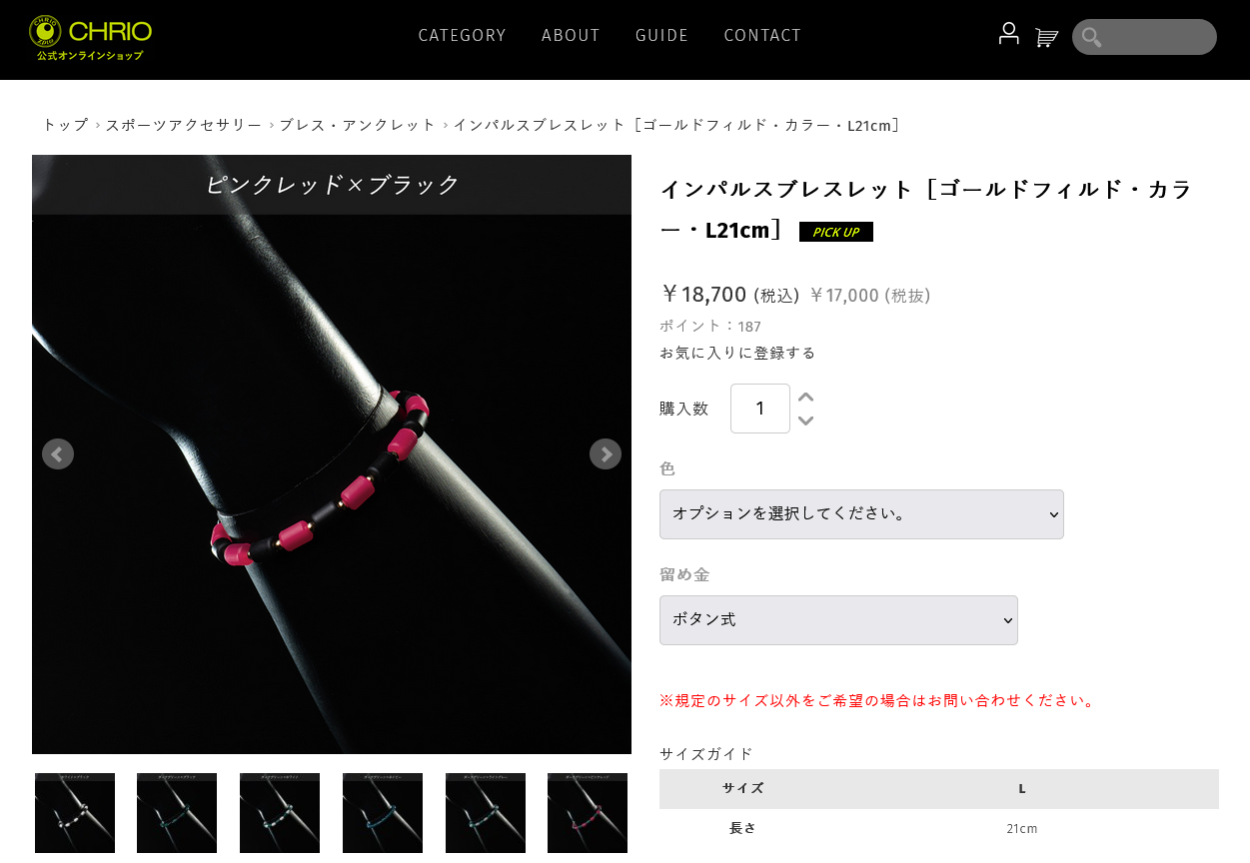Open the shopping cart icon
Screen dimensions: 1250x863
1046,37
